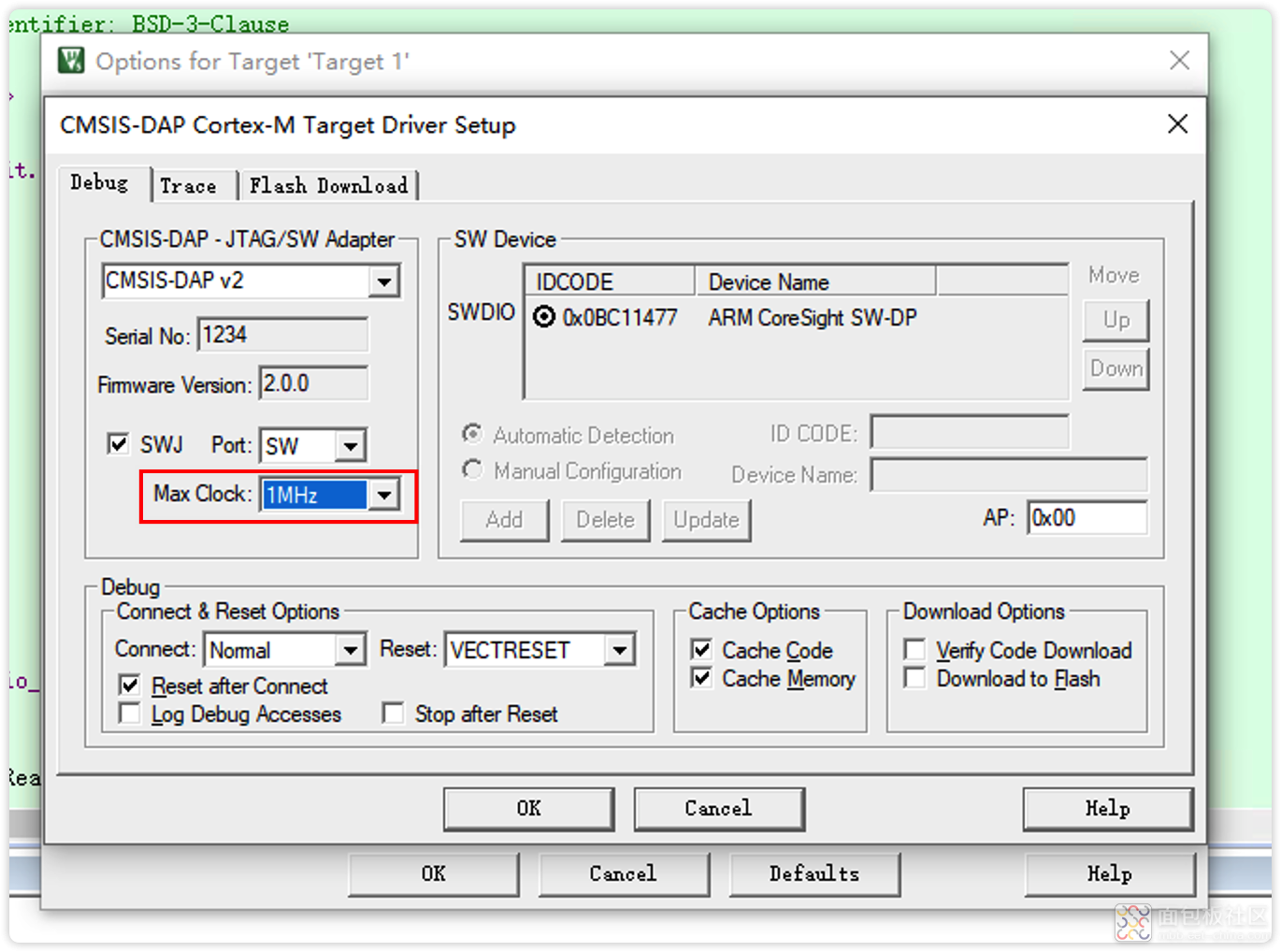1281x952 pixels.
Task: Click the Serial No field showing 1234
Action: pyautogui.click(x=283, y=335)
